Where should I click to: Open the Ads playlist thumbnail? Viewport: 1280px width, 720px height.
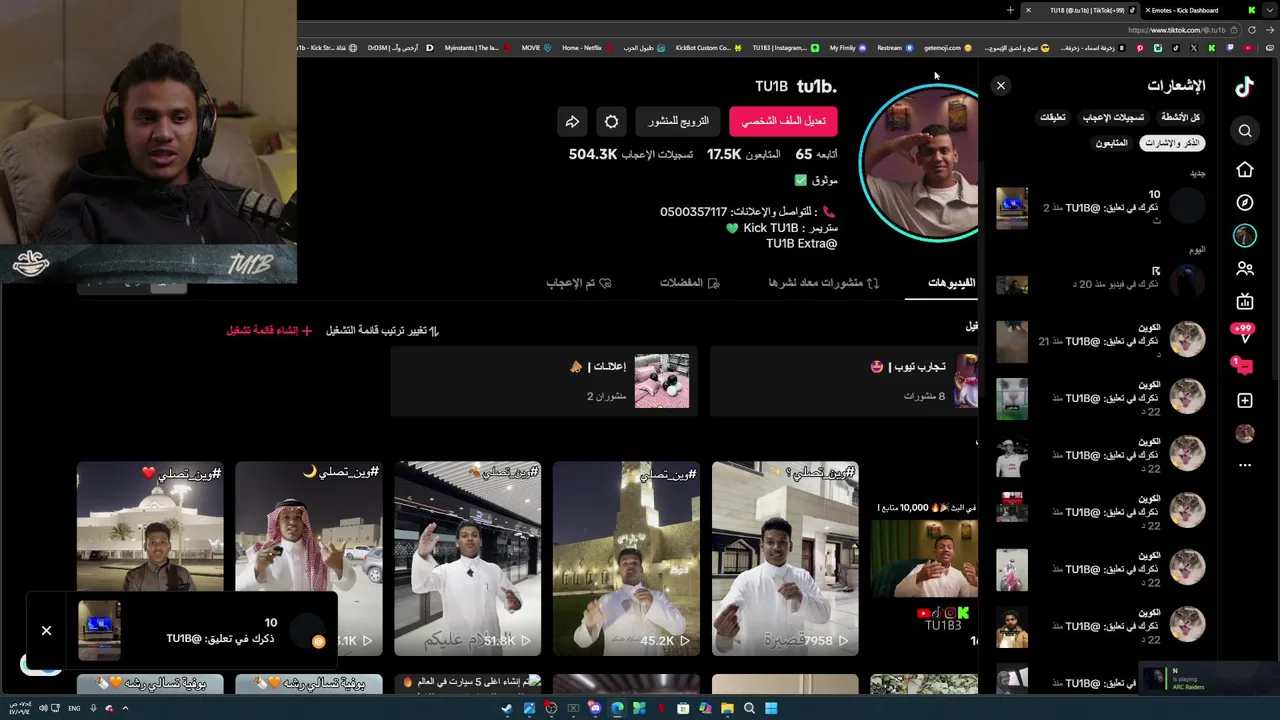point(661,381)
